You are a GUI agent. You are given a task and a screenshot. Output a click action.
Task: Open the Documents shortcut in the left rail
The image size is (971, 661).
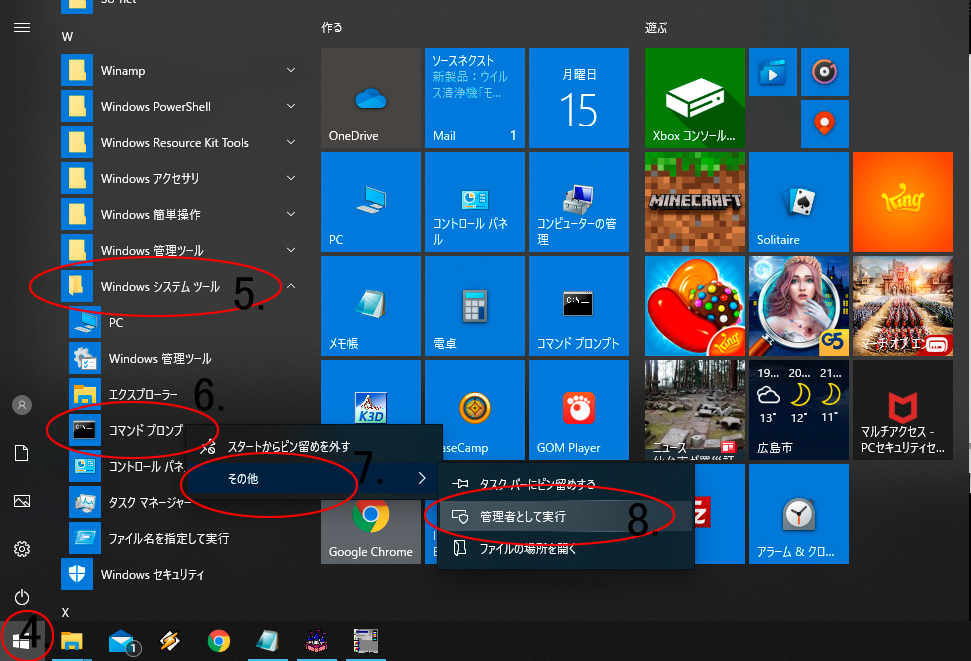pos(22,453)
